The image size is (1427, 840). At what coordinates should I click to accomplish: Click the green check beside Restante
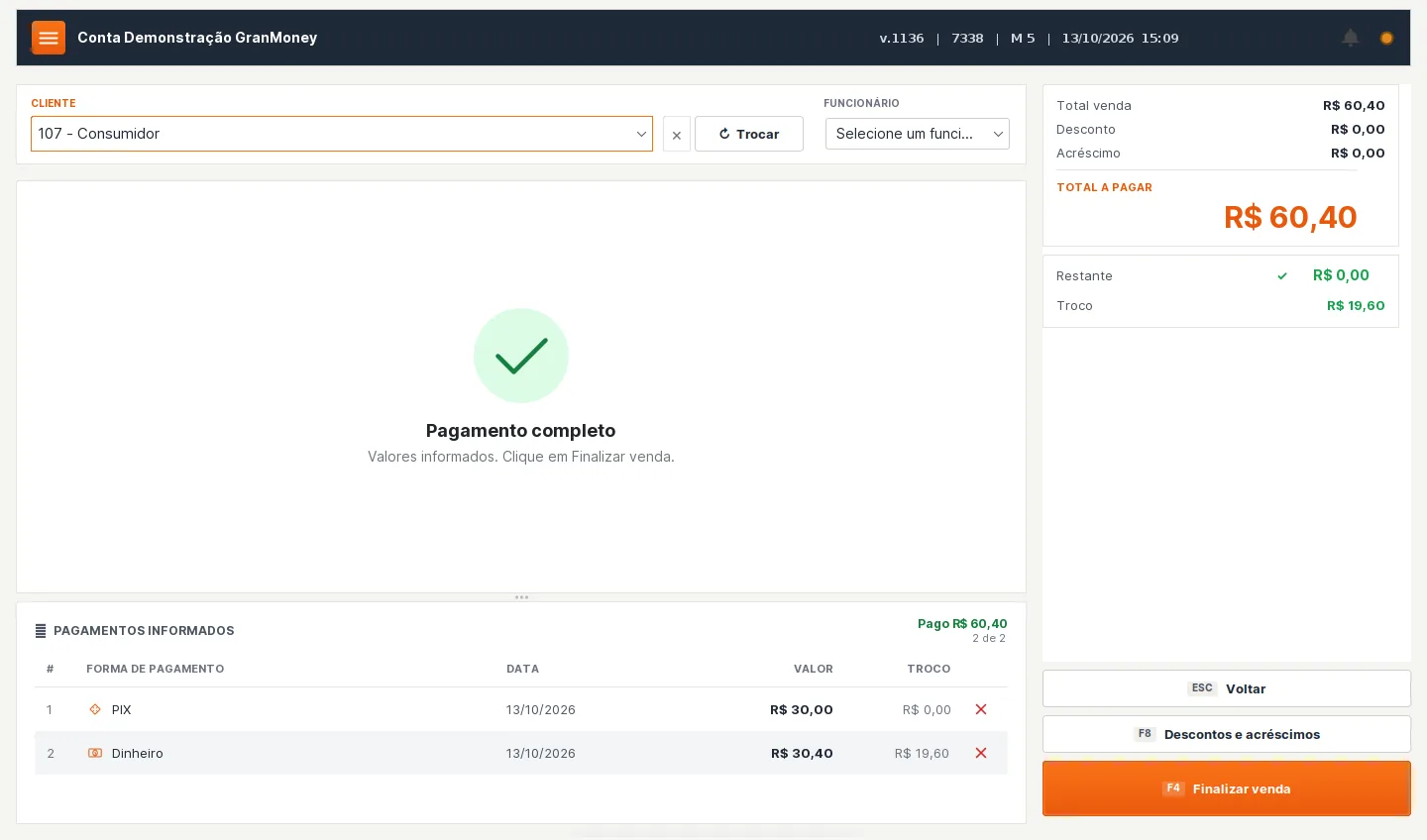pos(1282,276)
